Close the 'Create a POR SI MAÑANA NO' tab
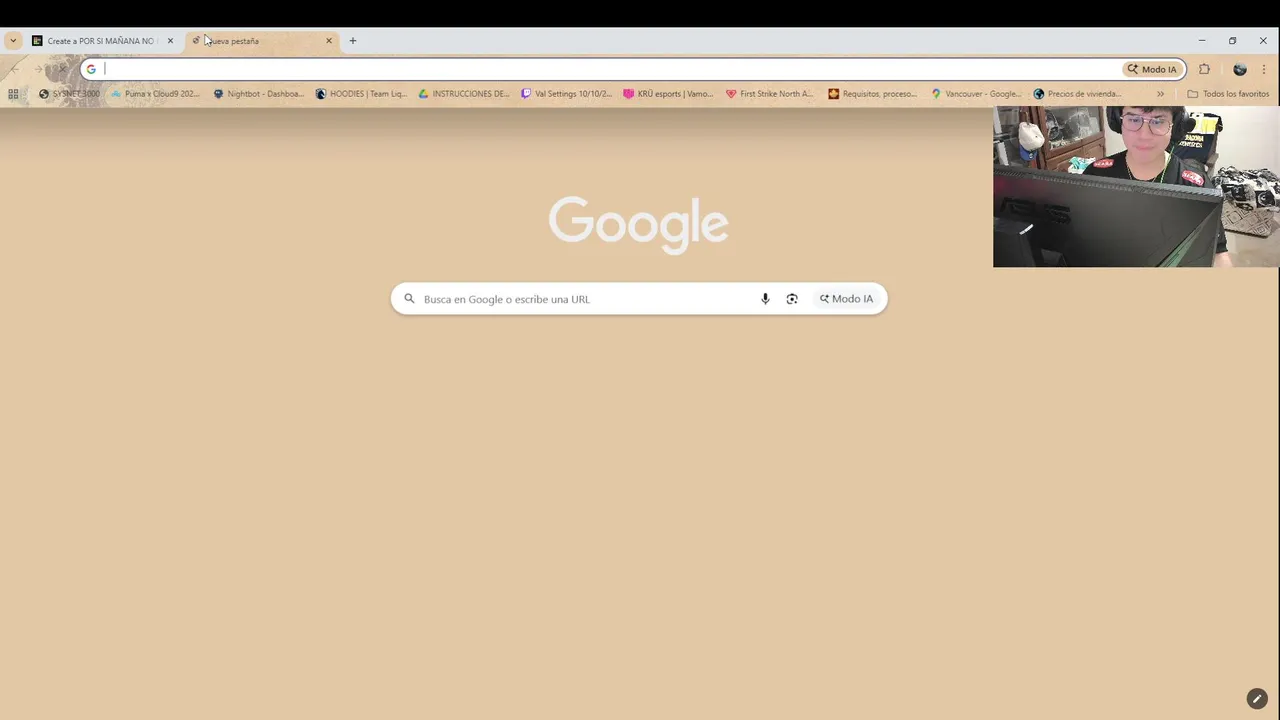Image resolution: width=1280 pixels, height=720 pixels. pos(170,41)
